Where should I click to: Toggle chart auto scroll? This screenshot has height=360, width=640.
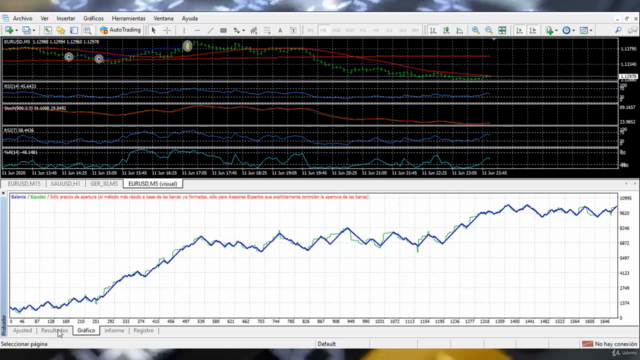tap(519, 30)
